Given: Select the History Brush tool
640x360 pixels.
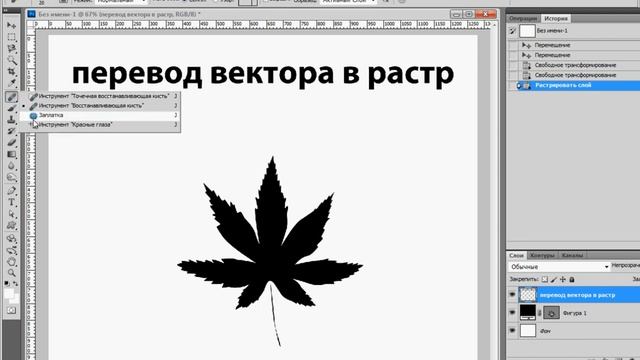Looking at the screenshot, I should [x=11, y=131].
